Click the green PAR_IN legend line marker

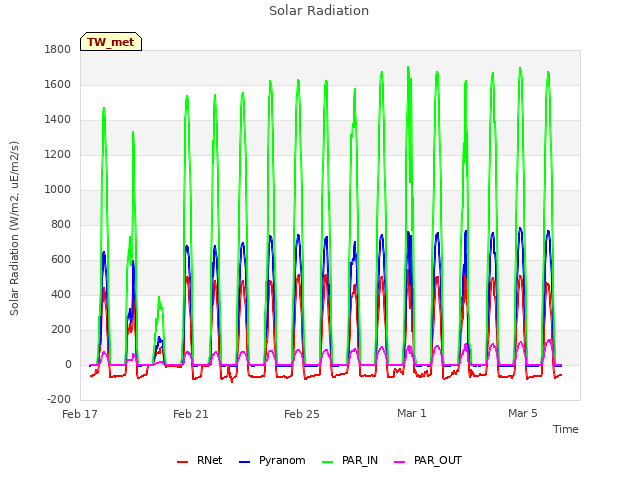(327, 462)
